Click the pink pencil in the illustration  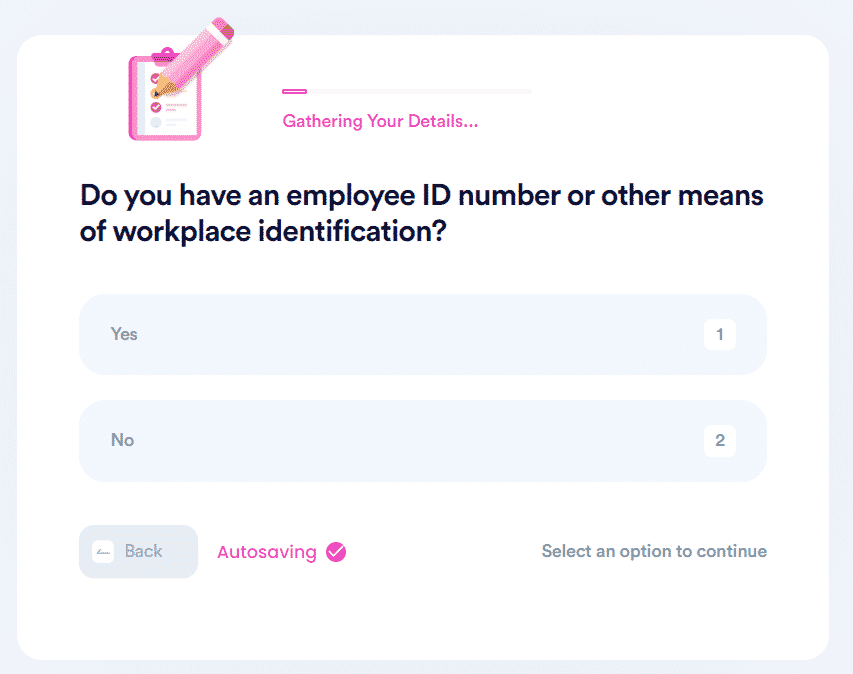pyautogui.click(x=193, y=58)
